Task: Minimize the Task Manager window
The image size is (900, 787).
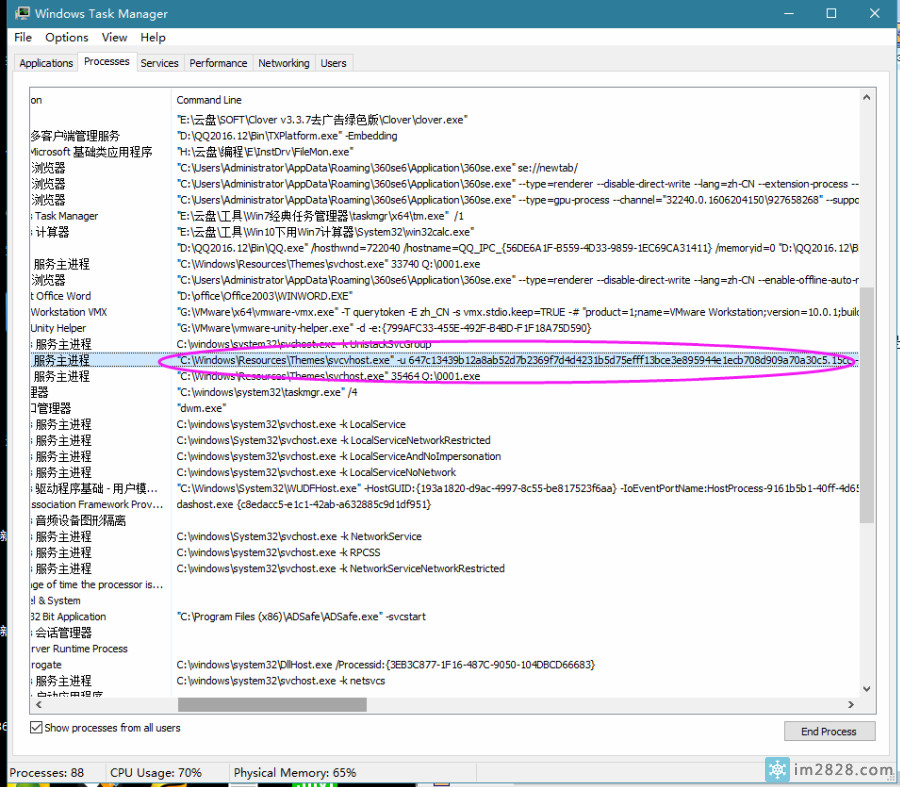Action: coord(786,14)
